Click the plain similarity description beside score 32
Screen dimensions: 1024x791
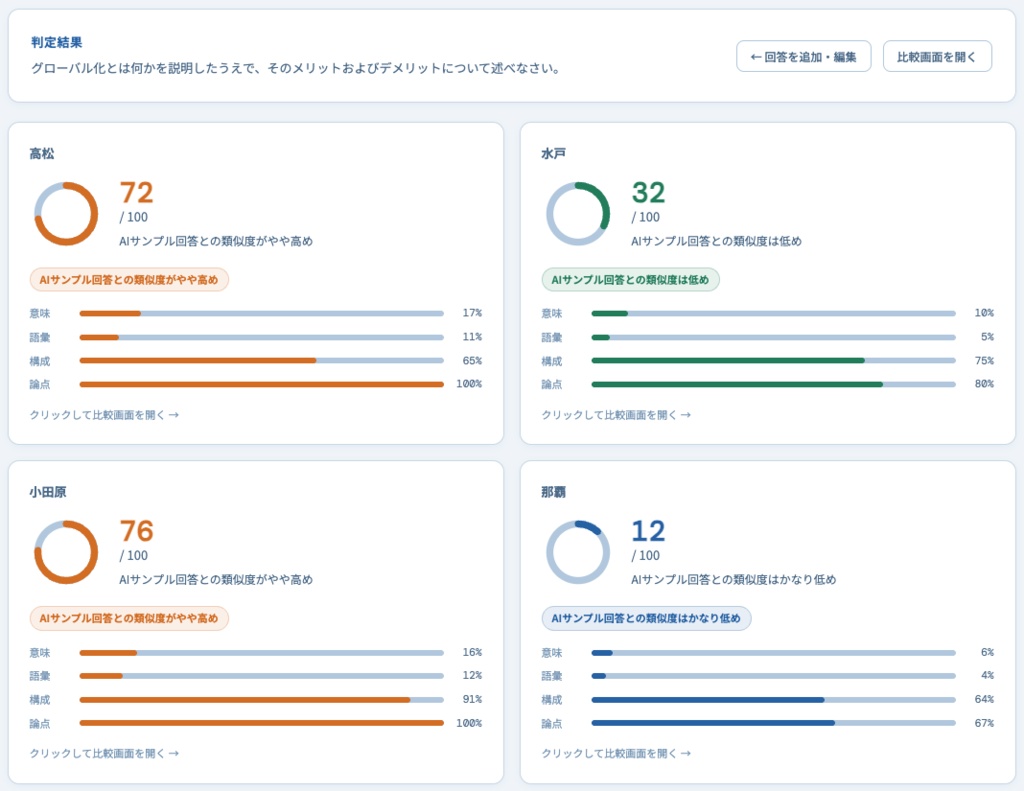click(x=716, y=241)
